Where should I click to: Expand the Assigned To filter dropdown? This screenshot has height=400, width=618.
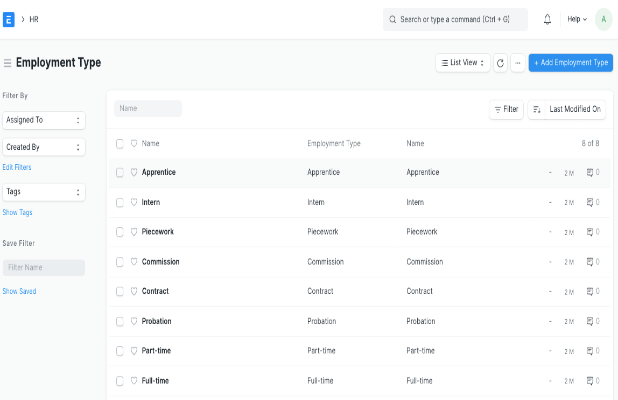tap(43, 120)
